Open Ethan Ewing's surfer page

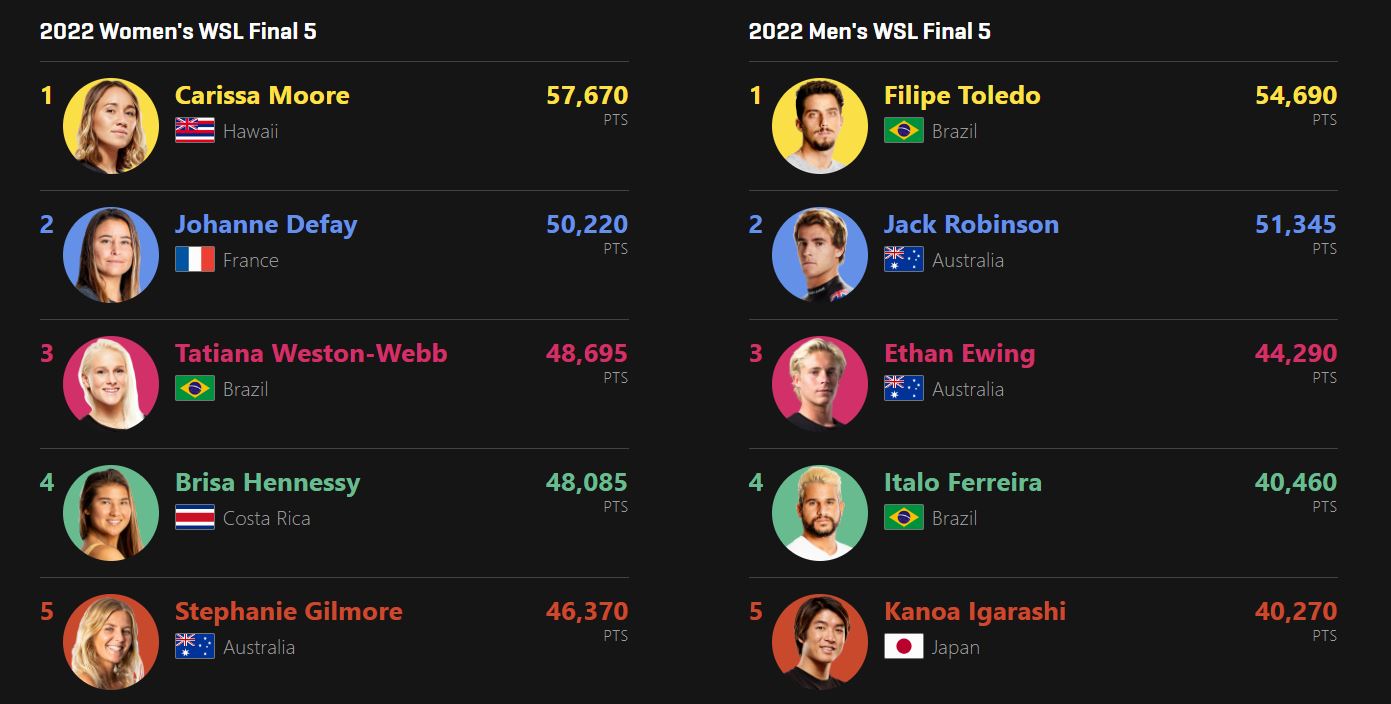click(x=959, y=354)
